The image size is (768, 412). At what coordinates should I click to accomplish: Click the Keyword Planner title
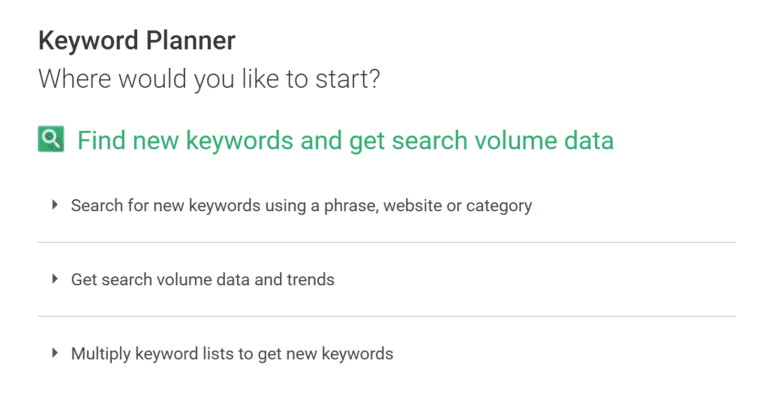click(137, 40)
